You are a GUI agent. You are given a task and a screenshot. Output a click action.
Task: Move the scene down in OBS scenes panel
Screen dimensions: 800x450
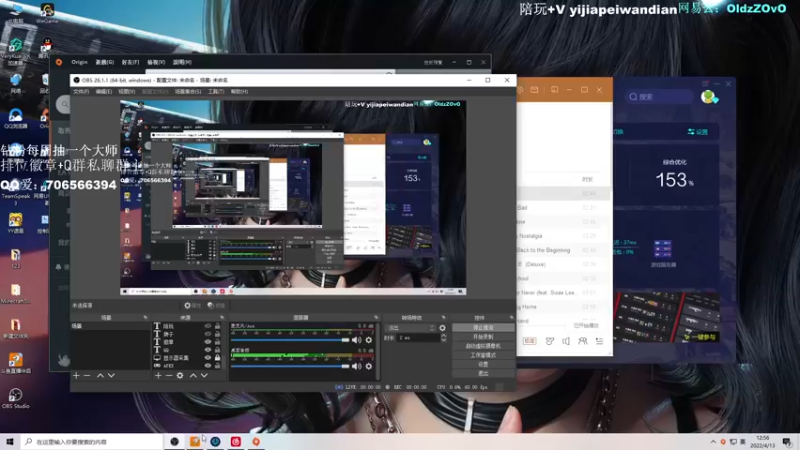pyautogui.click(x=111, y=376)
